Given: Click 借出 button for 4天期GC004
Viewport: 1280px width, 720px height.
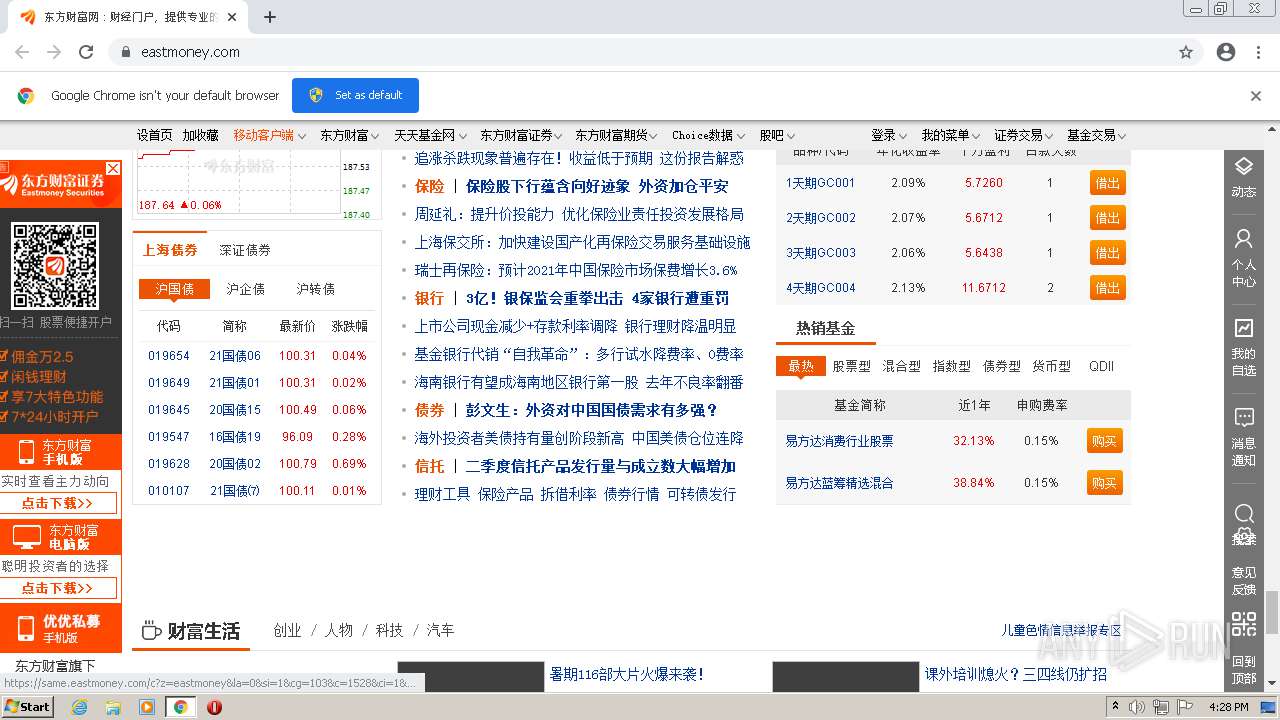Looking at the screenshot, I should tap(1107, 288).
